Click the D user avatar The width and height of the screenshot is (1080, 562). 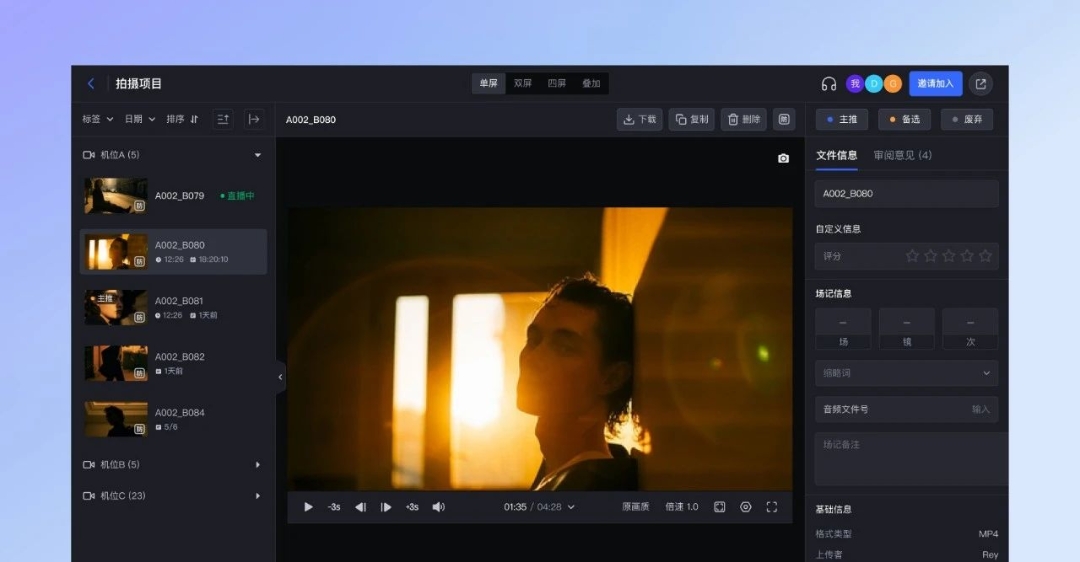[x=873, y=84]
